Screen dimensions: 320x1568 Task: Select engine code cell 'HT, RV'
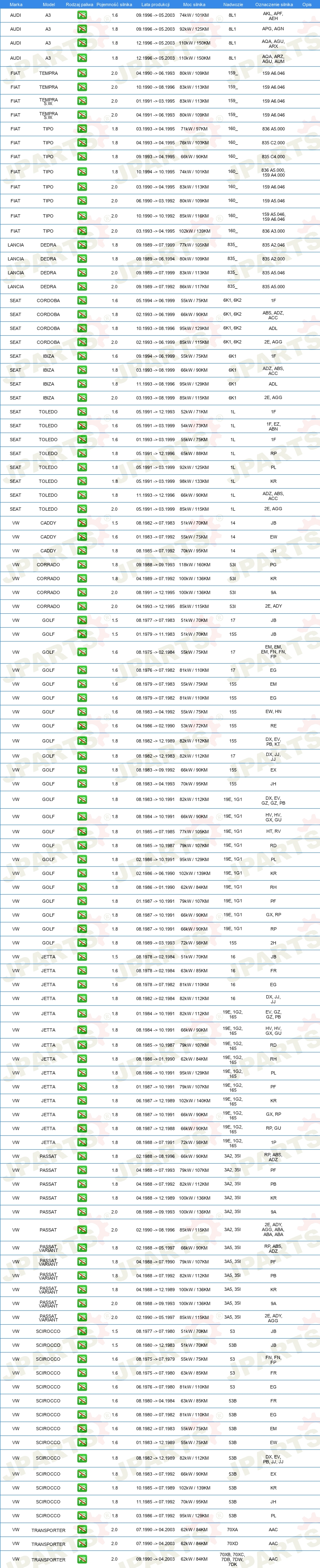[273, 832]
